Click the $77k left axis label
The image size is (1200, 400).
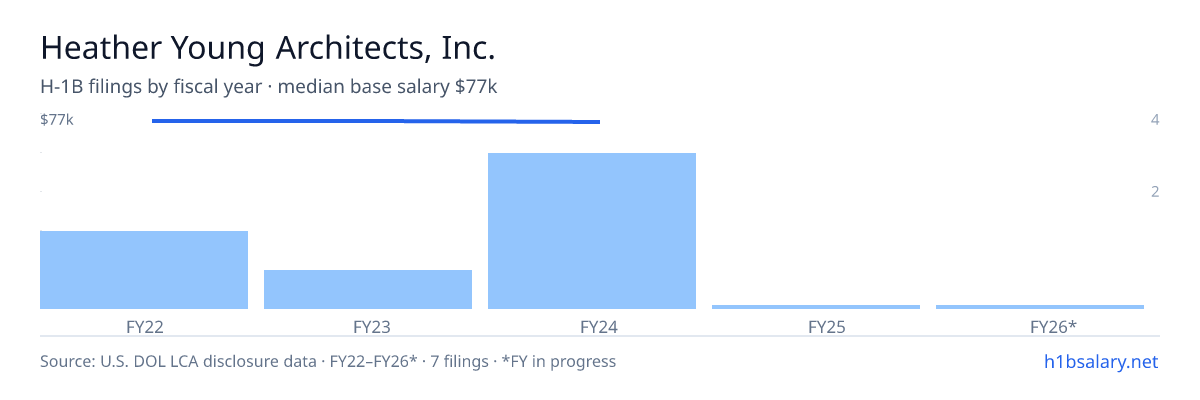[x=57, y=120]
